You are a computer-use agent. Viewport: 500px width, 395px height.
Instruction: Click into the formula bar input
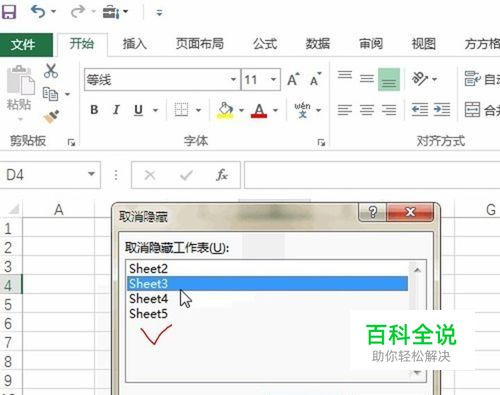(372, 175)
